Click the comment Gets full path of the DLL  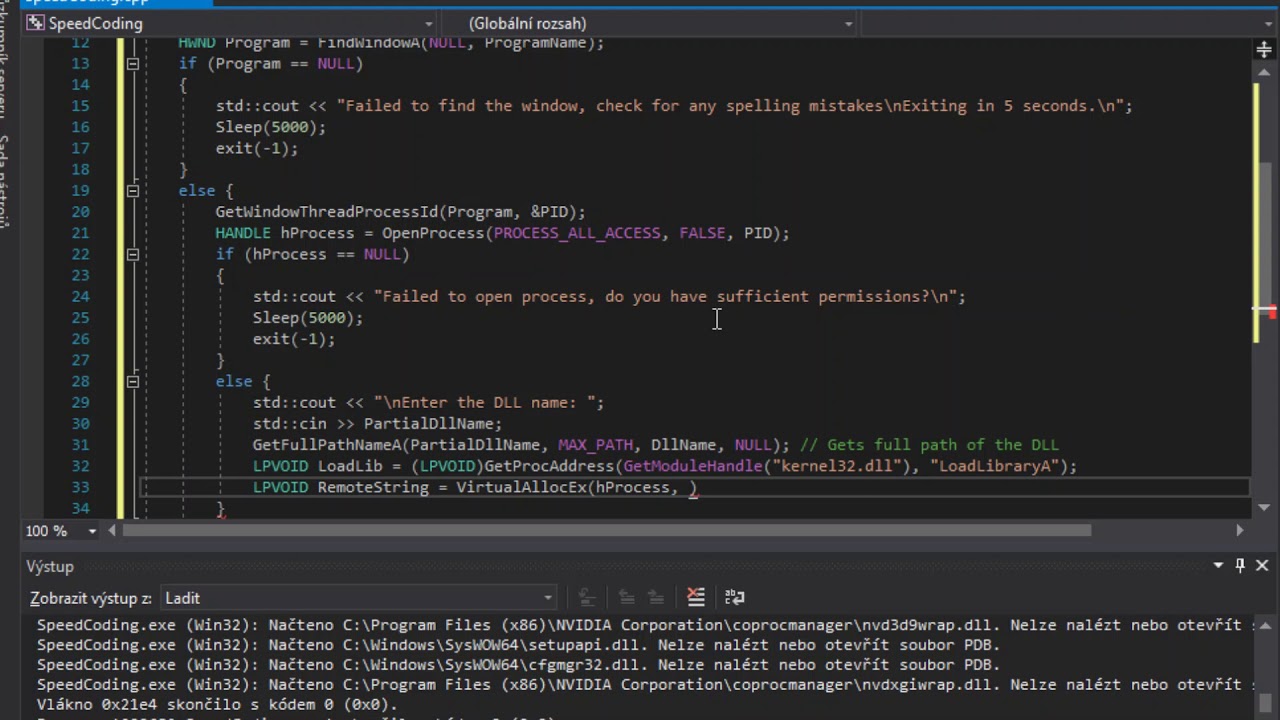coord(929,445)
